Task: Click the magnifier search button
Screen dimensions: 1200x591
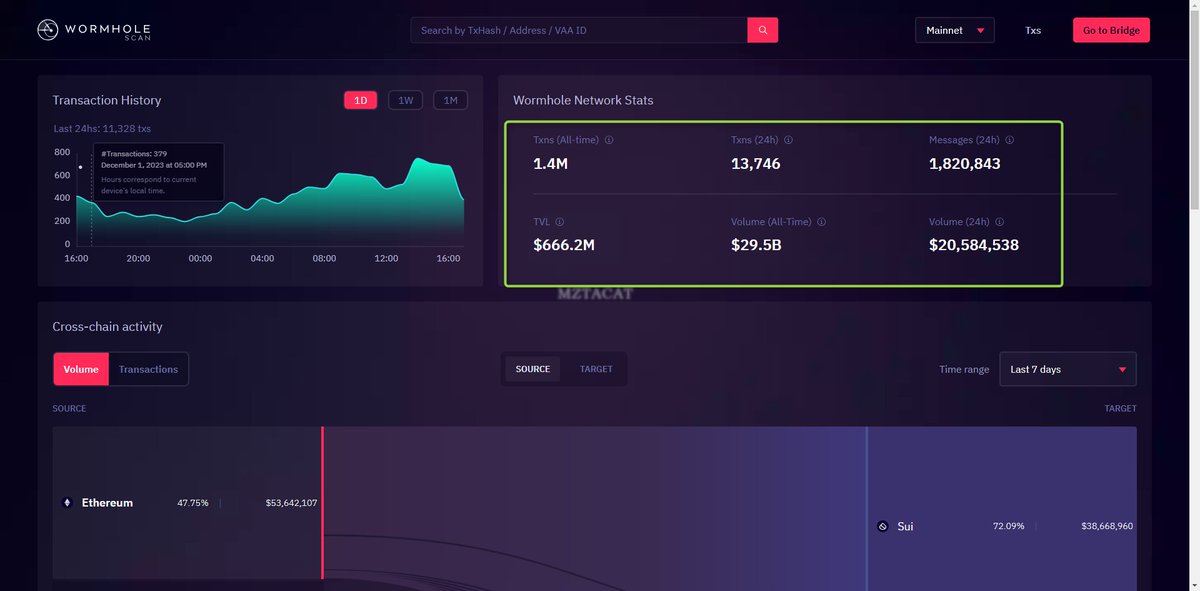Action: click(x=763, y=30)
